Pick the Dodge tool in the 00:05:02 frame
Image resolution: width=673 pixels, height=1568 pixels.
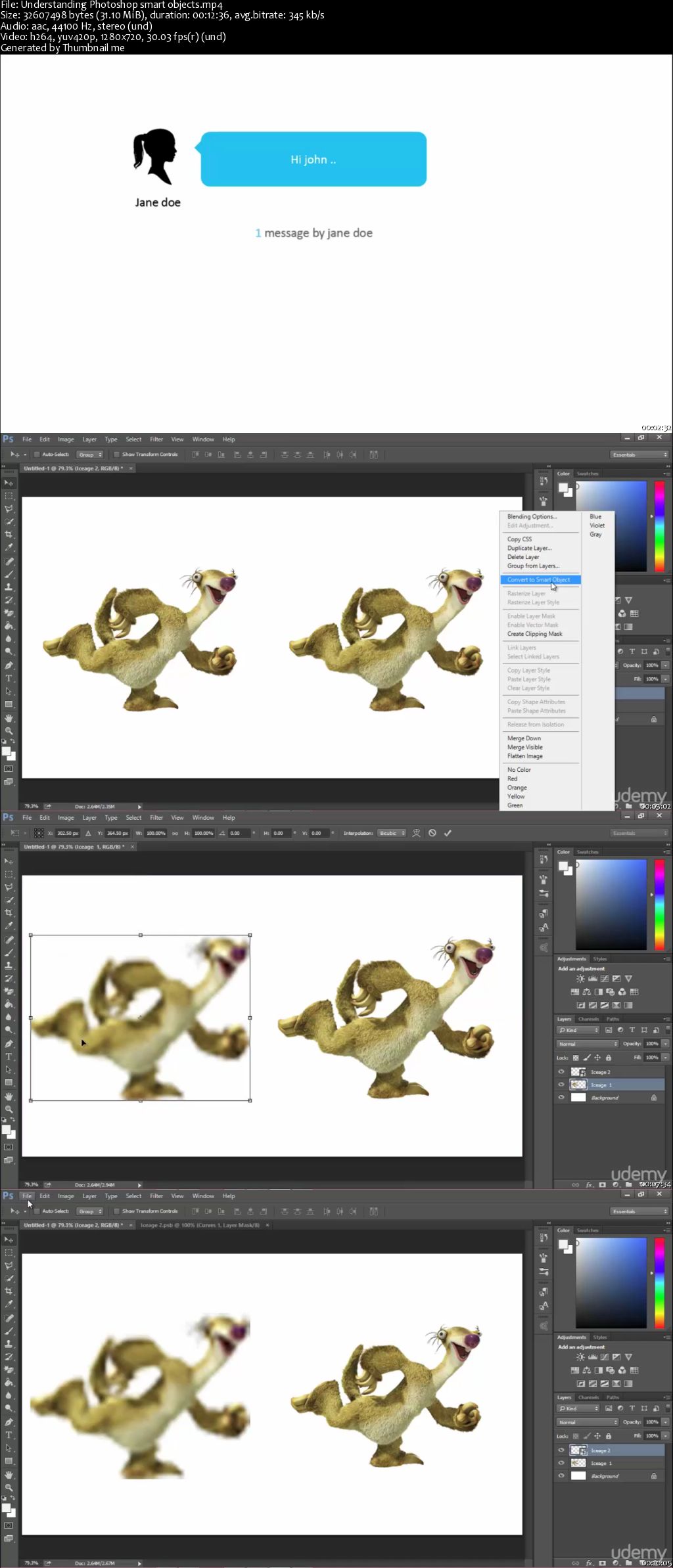(9, 652)
